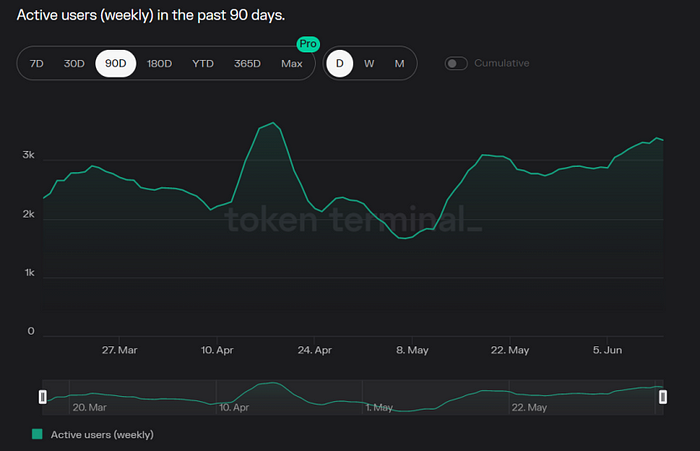Select daily (D) granularity
Screen dimensions: 700x451
(340, 64)
